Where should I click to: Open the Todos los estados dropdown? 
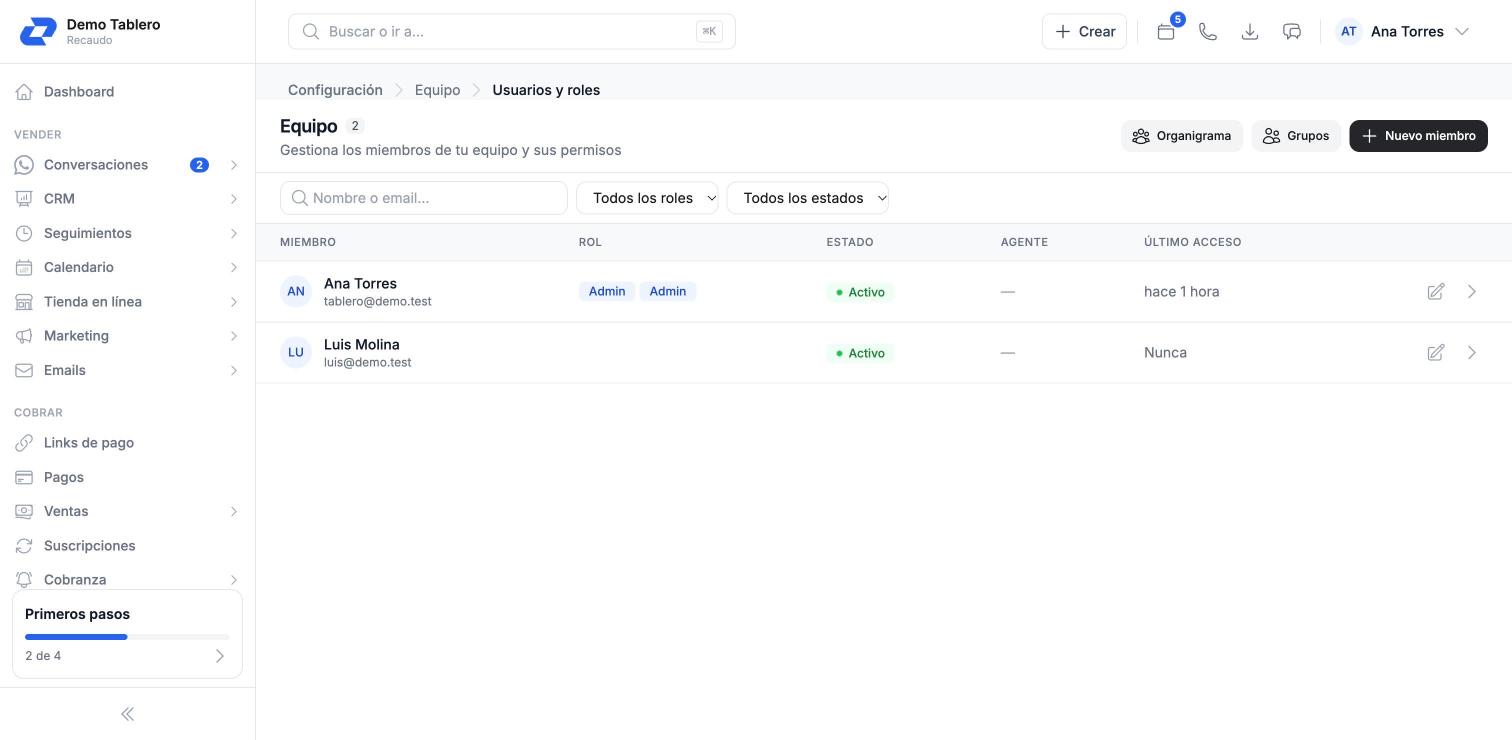[808, 198]
